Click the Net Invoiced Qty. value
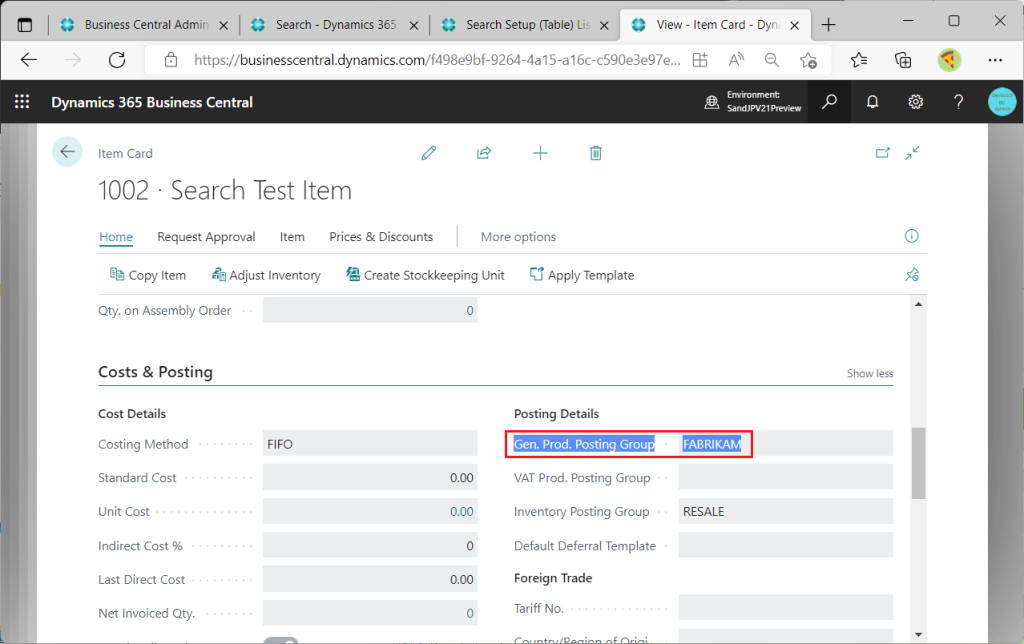 [x=470, y=613]
